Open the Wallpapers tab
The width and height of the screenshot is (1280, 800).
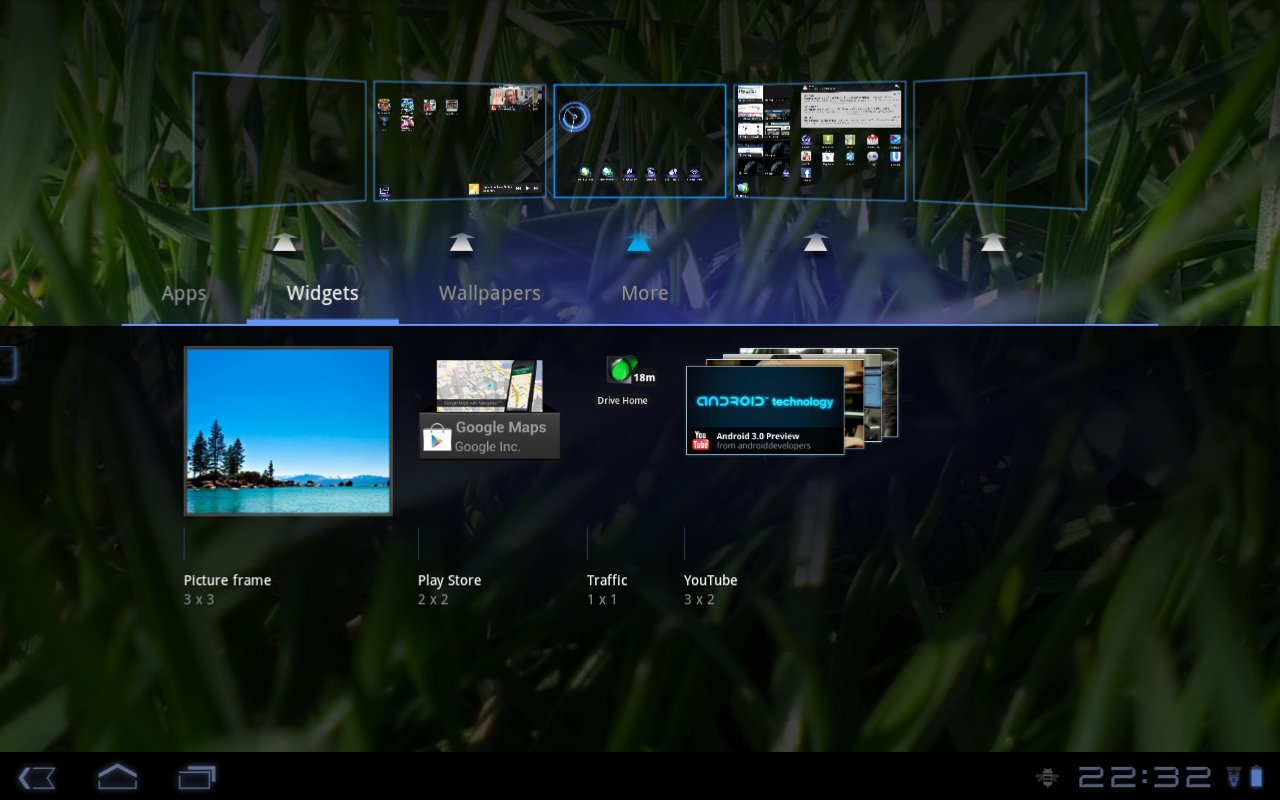(x=489, y=292)
